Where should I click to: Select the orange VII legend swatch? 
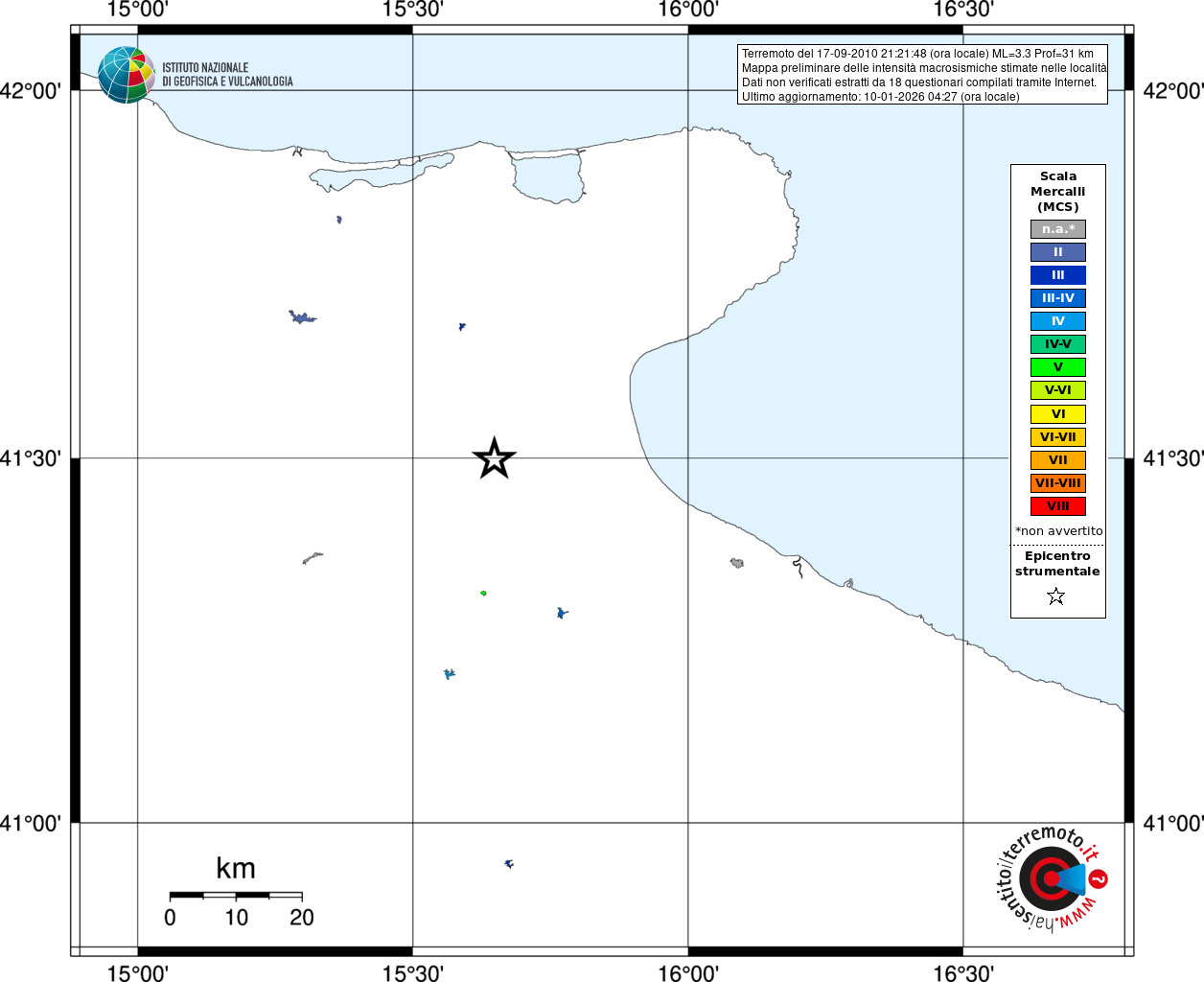(1058, 460)
